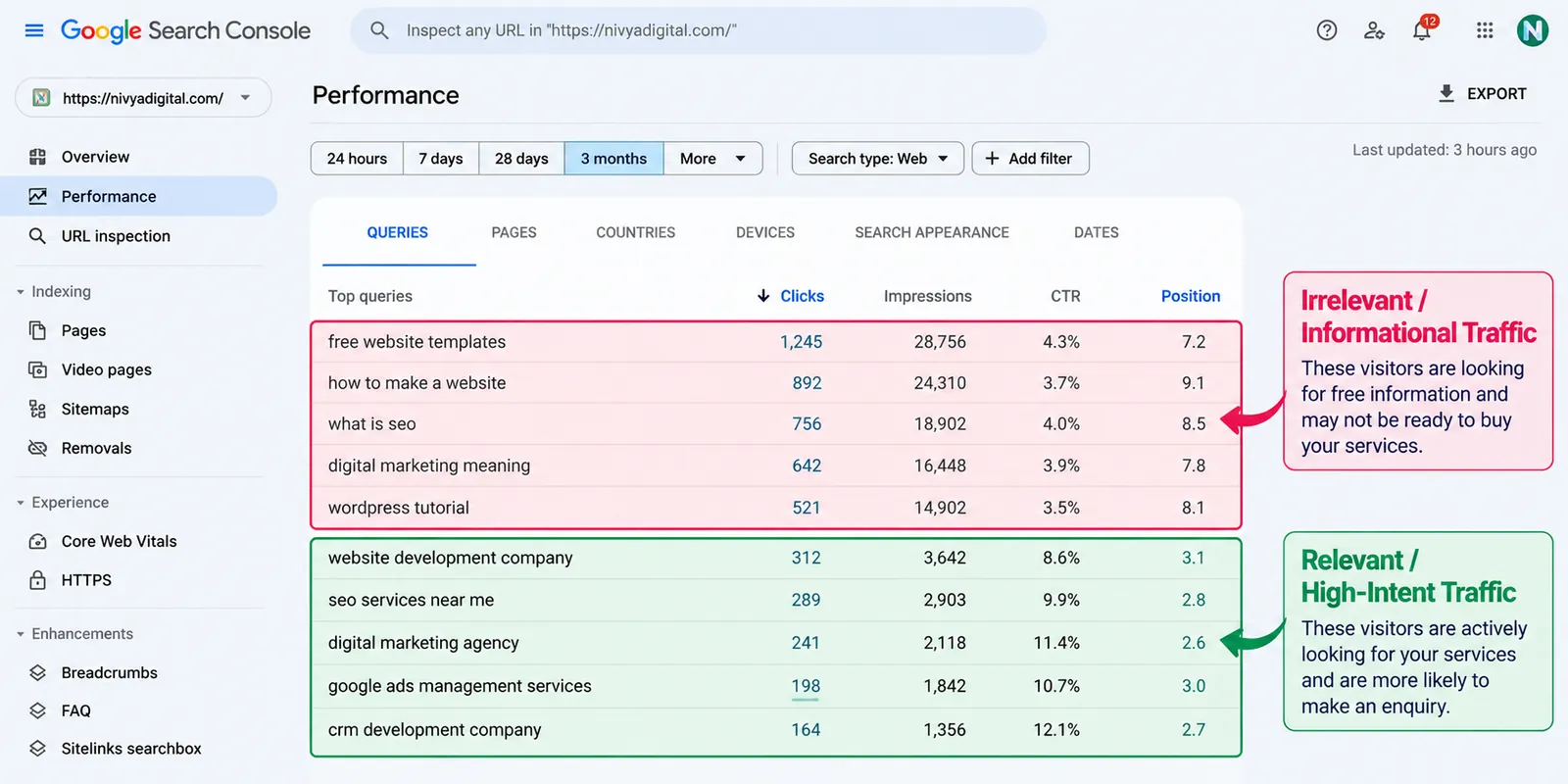Select the 7 days range
Image resolution: width=1568 pixels, height=784 pixels.
441,159
